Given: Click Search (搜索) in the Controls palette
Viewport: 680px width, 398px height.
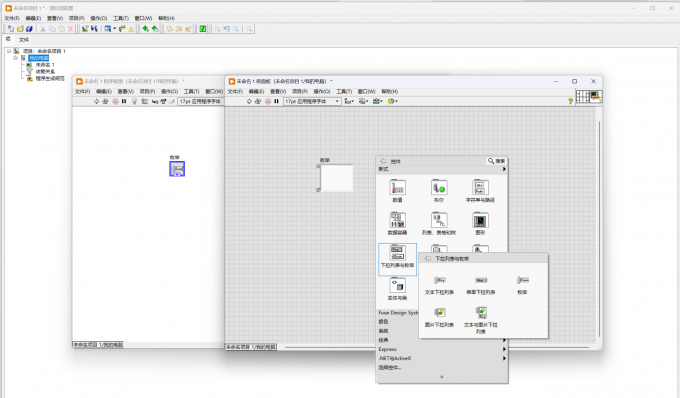Looking at the screenshot, I should (x=497, y=161).
